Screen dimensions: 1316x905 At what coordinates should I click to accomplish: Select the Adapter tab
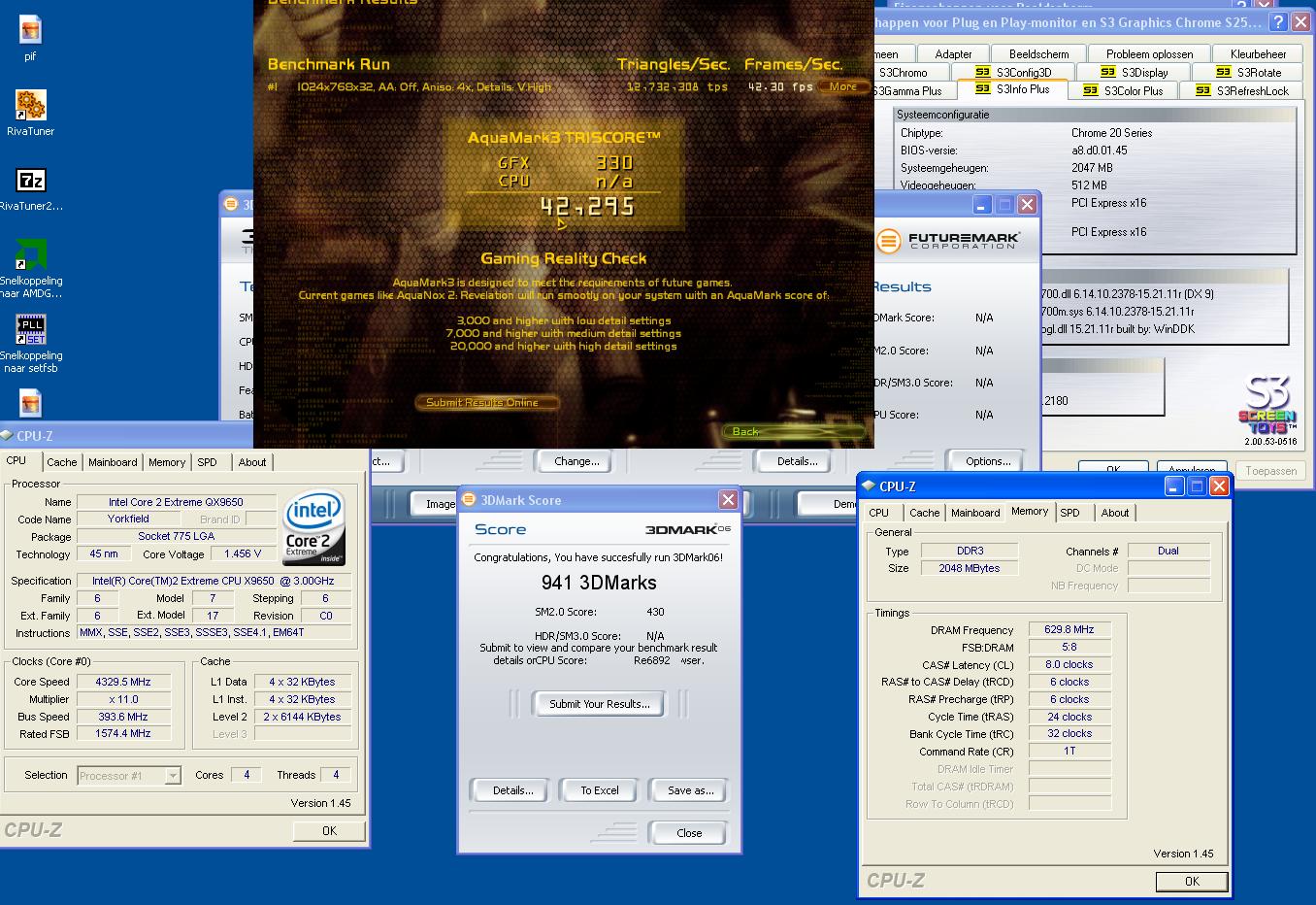click(x=953, y=54)
